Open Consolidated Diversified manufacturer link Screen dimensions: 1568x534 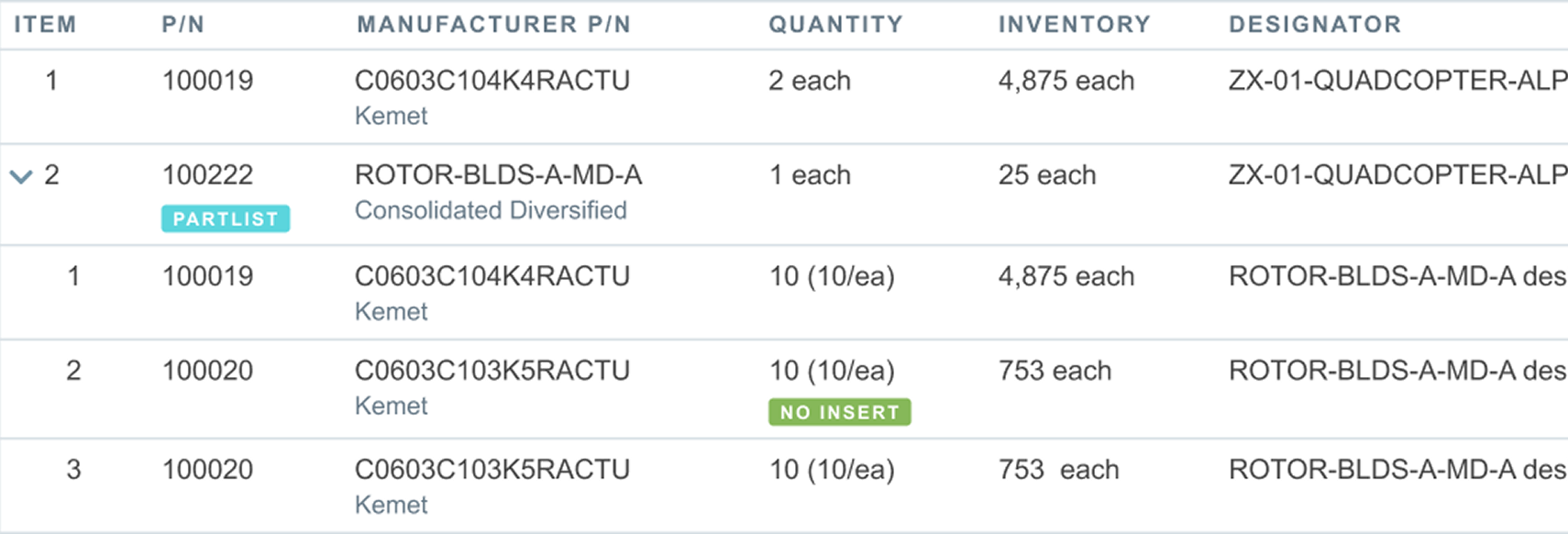pos(491,210)
